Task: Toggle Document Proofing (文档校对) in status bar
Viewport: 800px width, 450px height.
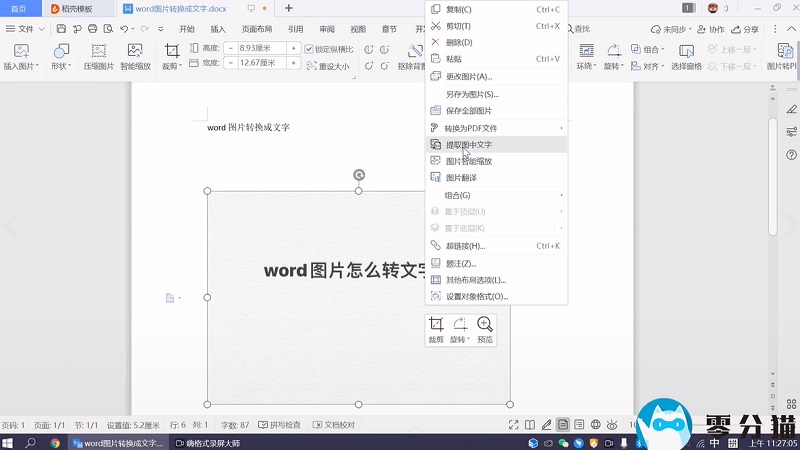Action: (334, 424)
